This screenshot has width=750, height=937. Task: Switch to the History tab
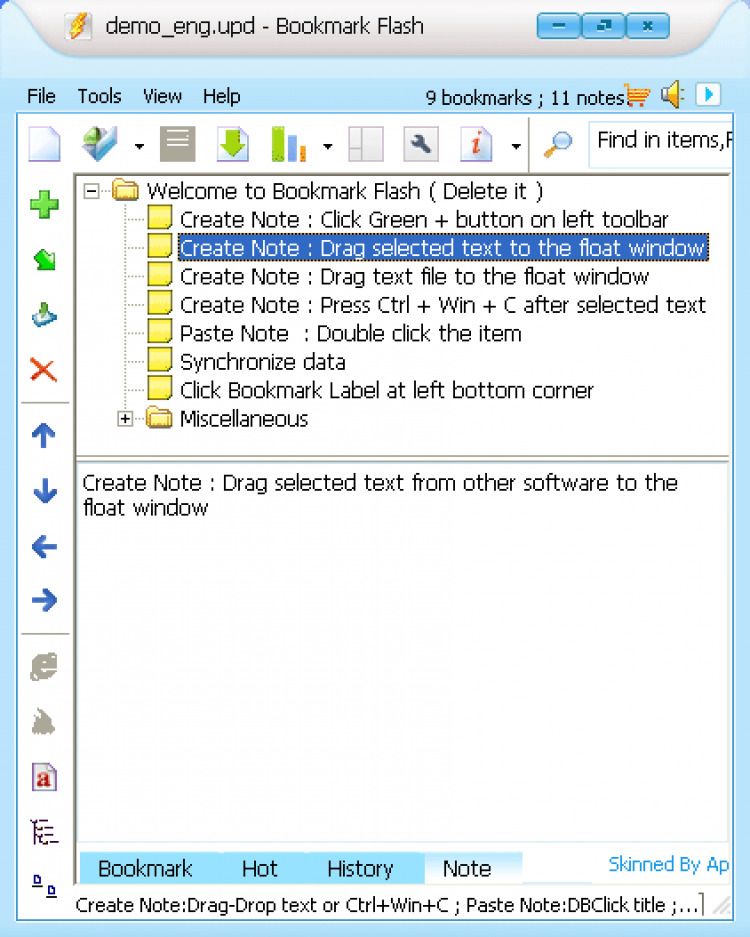[x=360, y=868]
